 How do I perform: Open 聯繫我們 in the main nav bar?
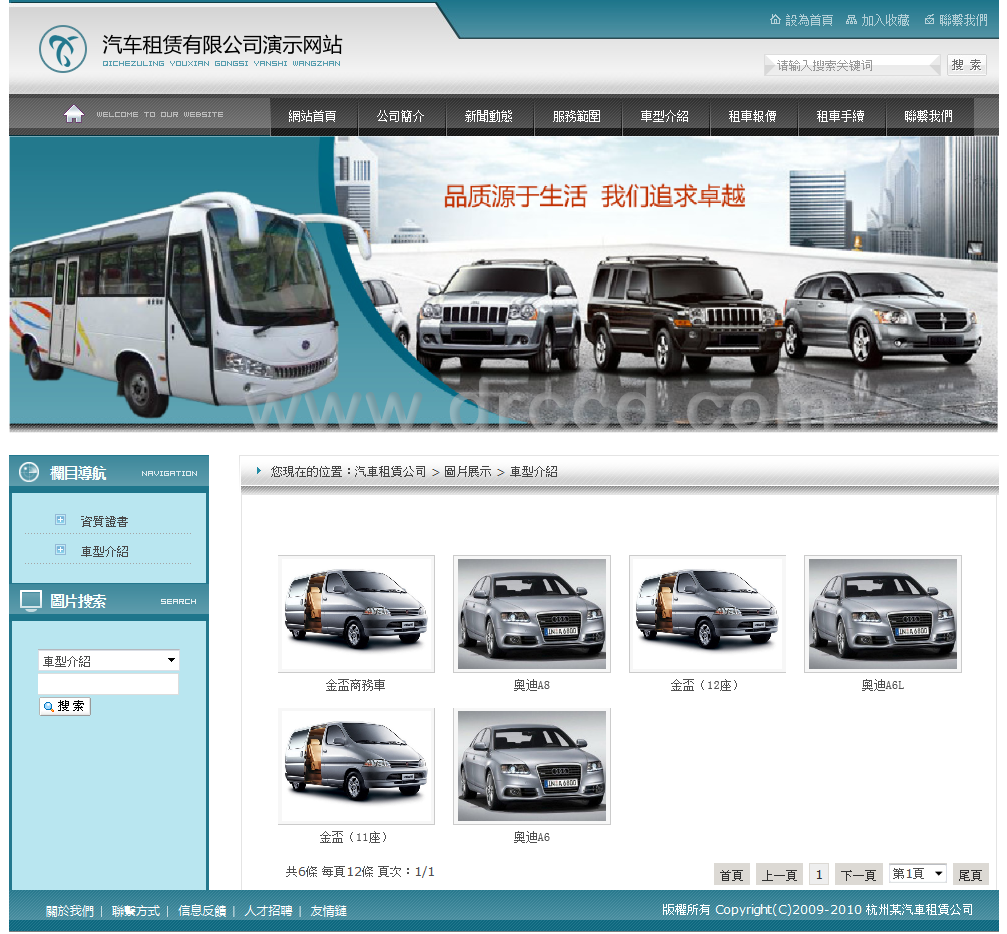click(x=929, y=116)
